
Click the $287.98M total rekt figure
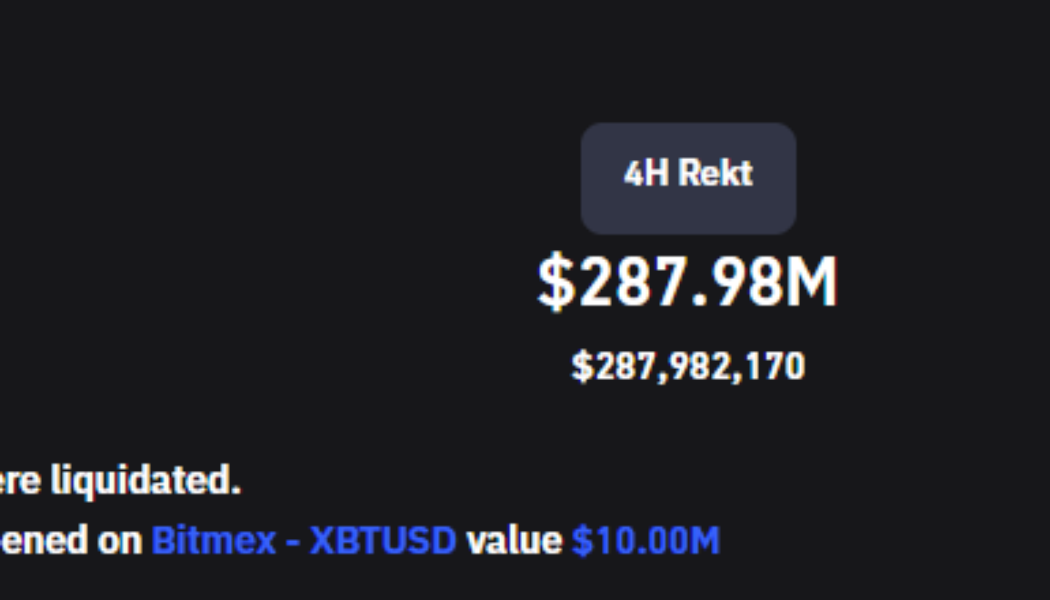(688, 281)
